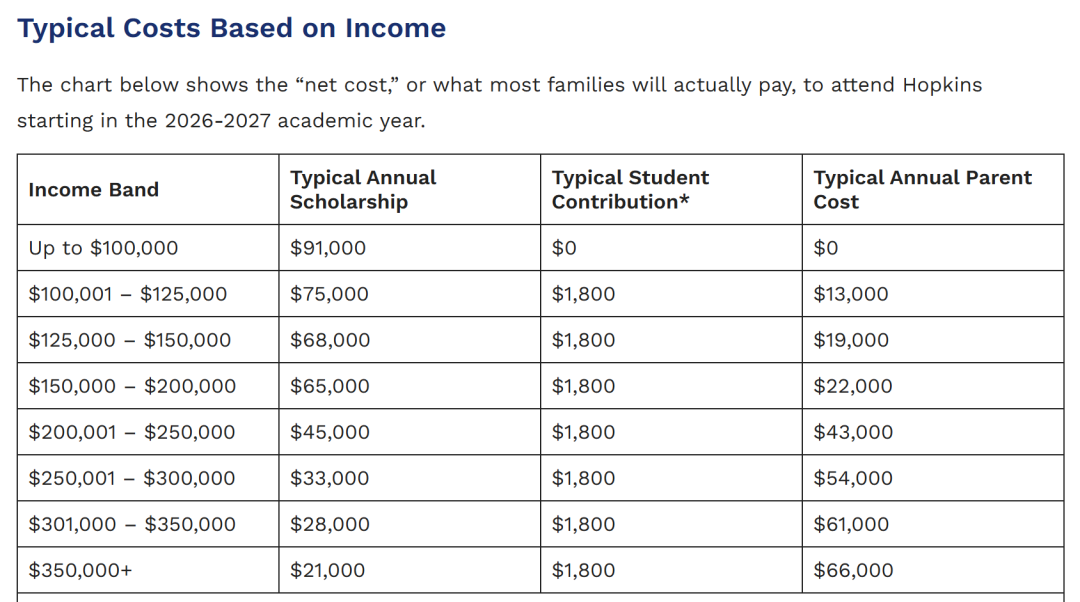This screenshot has width=1080, height=602.
Task: Click the 'Typical Student Contribution*' header
Action: pos(630,190)
